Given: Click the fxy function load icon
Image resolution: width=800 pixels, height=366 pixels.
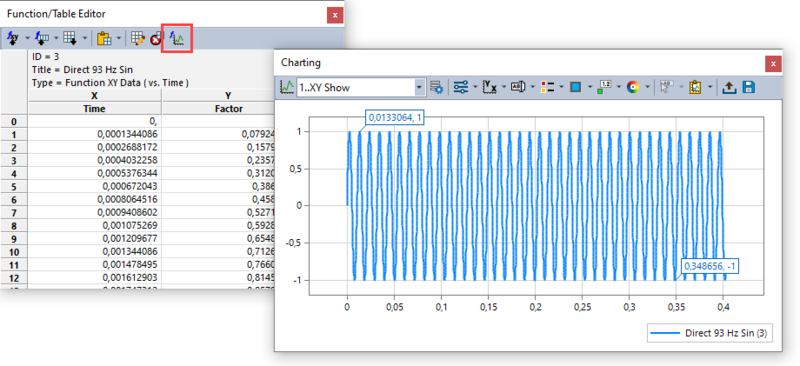Looking at the screenshot, I should [13, 38].
